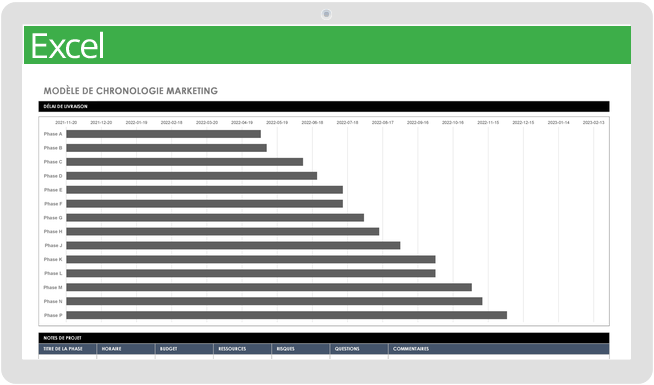The image size is (654, 385).
Task: Click the Phase K bar in the chart
Action: tap(251, 259)
